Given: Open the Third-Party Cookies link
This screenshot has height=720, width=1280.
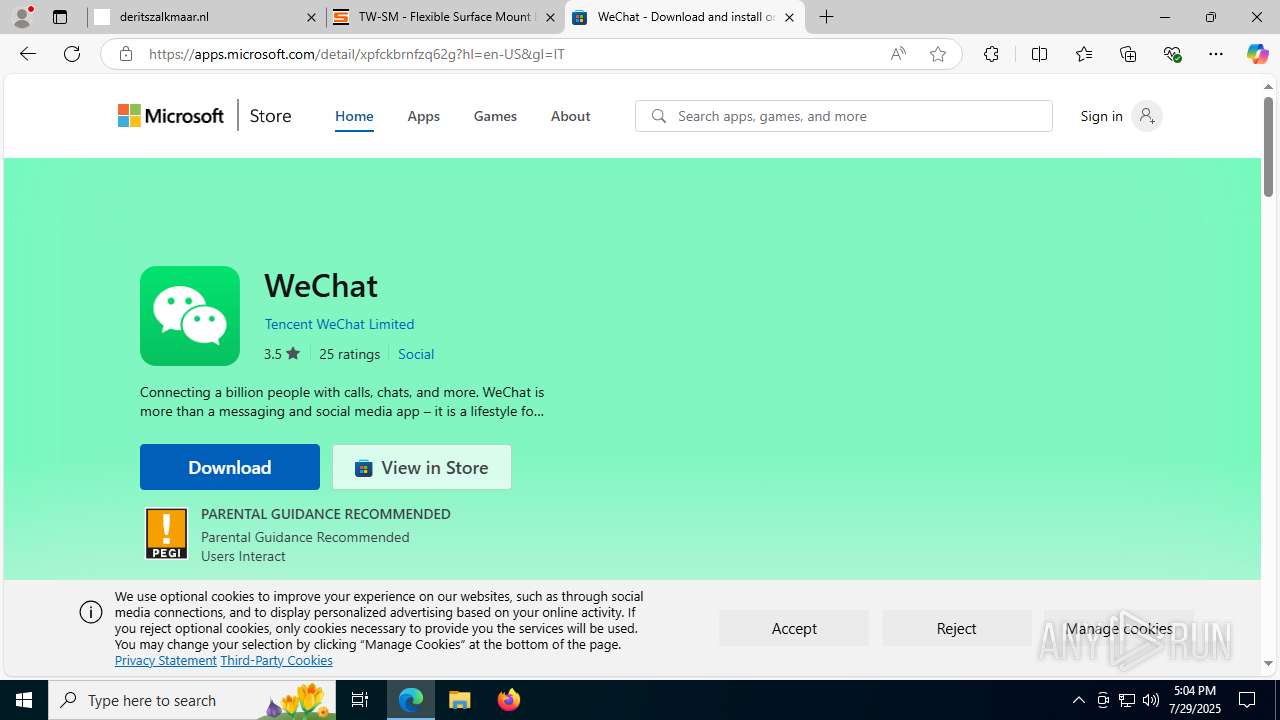Looking at the screenshot, I should pos(276,660).
